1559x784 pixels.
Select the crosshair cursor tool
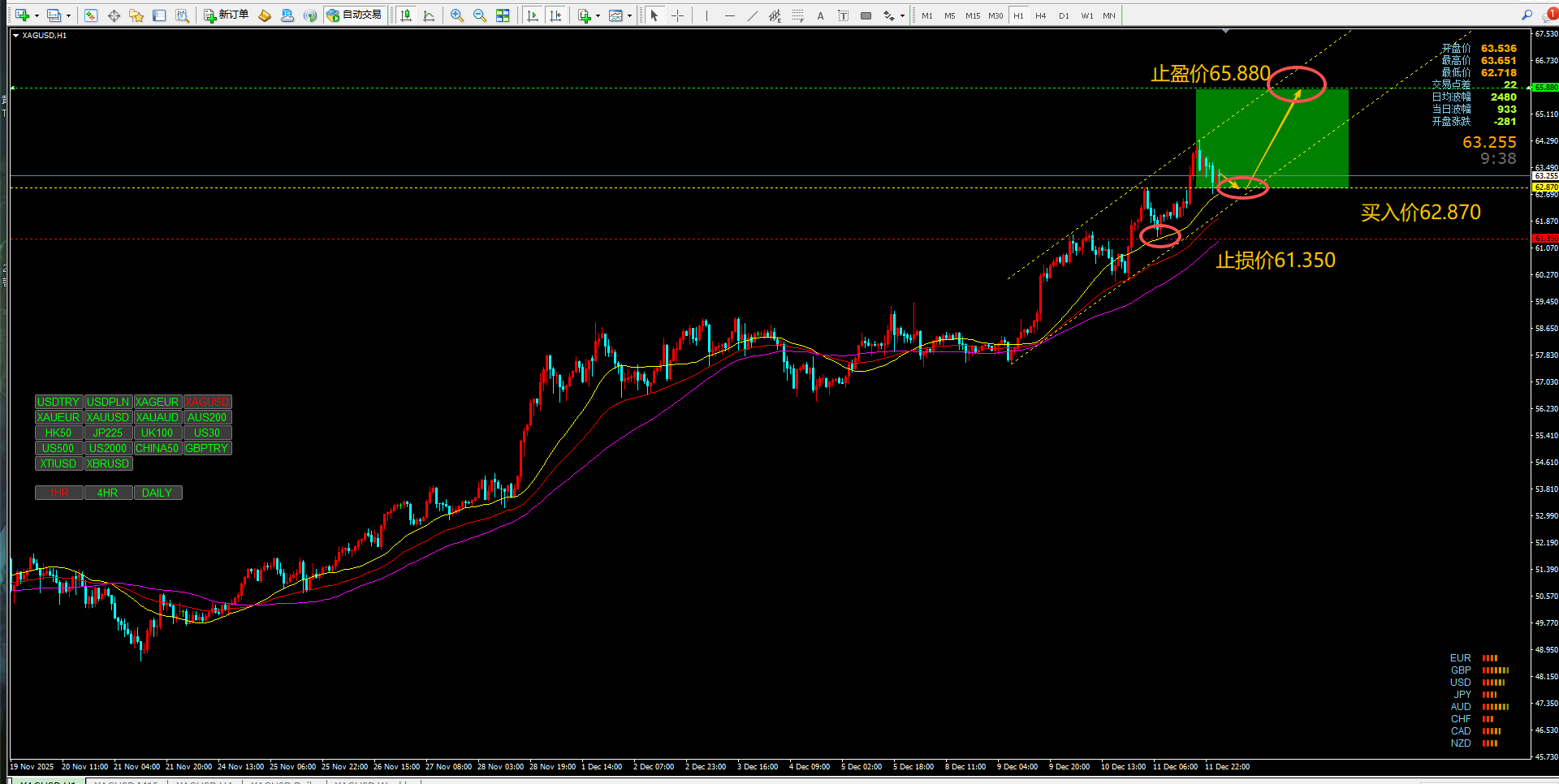678,15
